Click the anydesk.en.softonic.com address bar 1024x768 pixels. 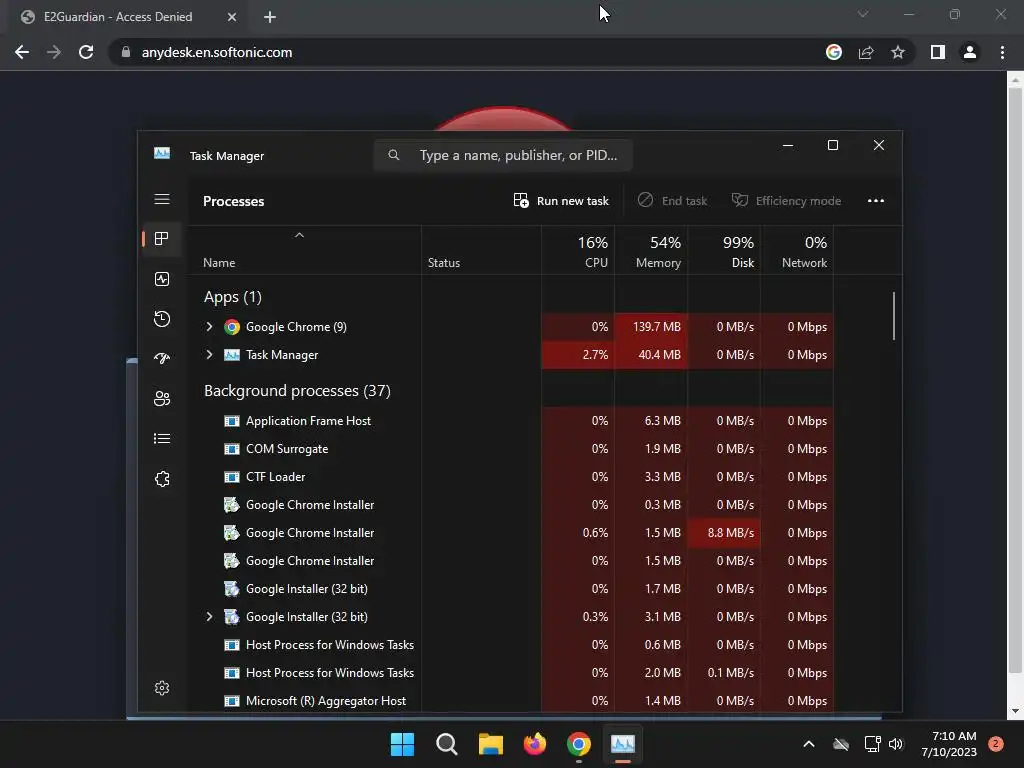pyautogui.click(x=217, y=52)
